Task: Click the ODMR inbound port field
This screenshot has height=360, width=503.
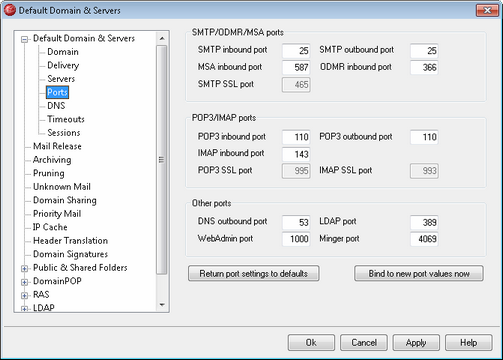Action: 424,68
